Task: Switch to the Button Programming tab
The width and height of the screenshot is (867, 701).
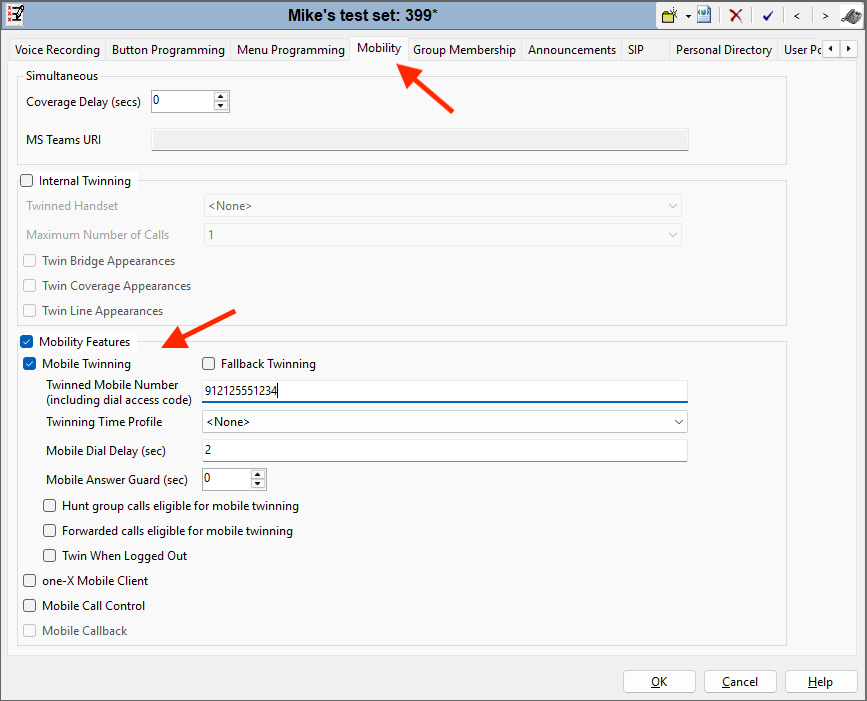Action: pyautogui.click(x=168, y=50)
